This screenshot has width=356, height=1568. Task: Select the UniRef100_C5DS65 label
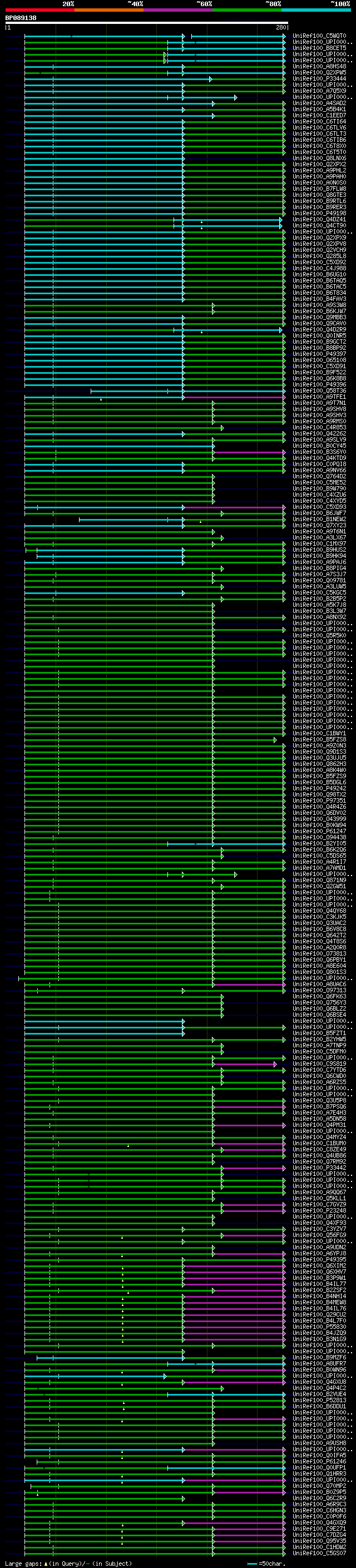319,856
